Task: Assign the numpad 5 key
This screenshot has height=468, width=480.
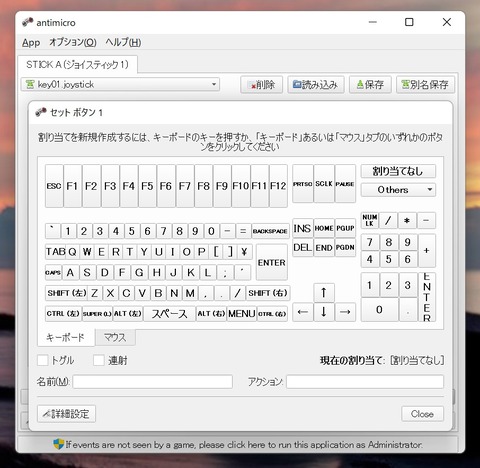Action: pyautogui.click(x=388, y=259)
